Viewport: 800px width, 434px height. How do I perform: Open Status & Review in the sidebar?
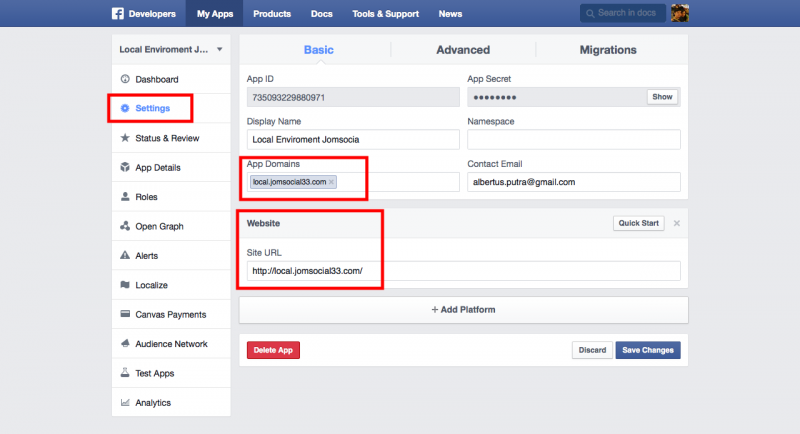(x=171, y=138)
